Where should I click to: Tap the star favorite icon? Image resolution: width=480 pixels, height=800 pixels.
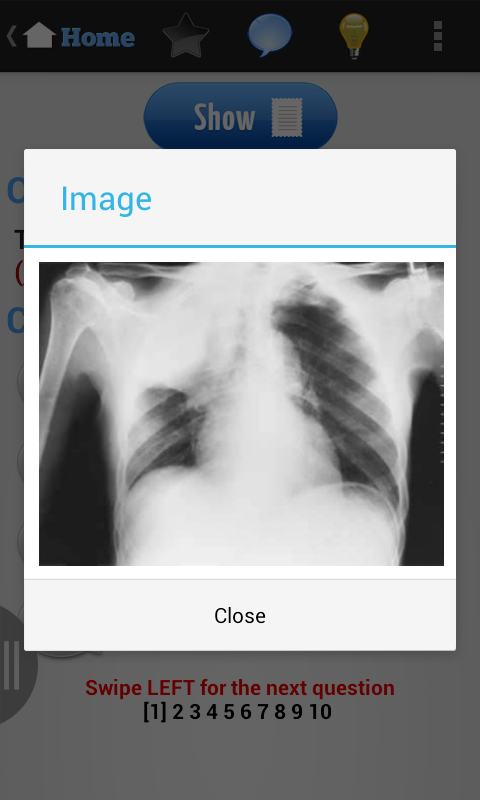pos(186,36)
